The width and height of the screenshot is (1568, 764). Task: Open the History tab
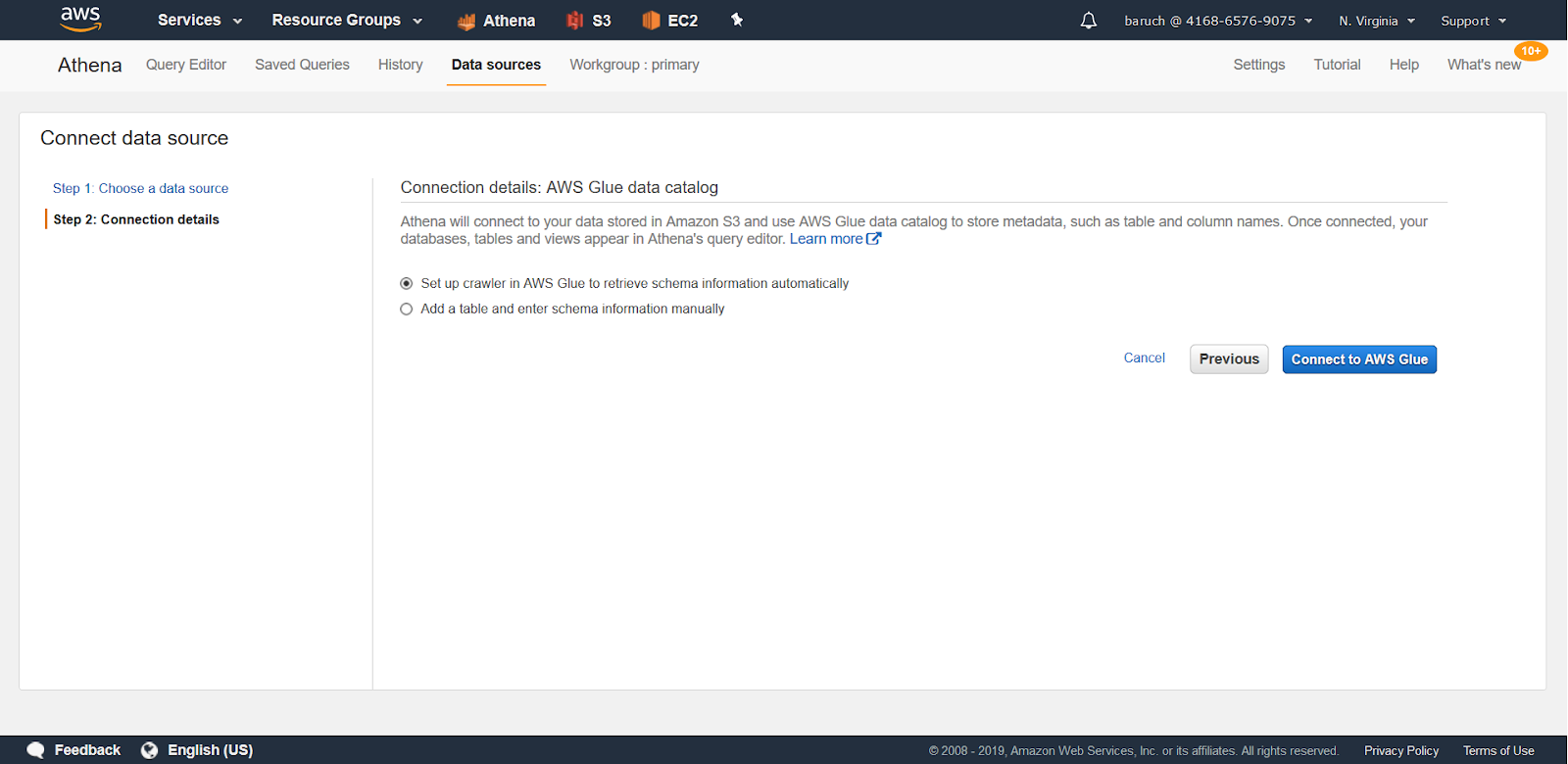401,65
